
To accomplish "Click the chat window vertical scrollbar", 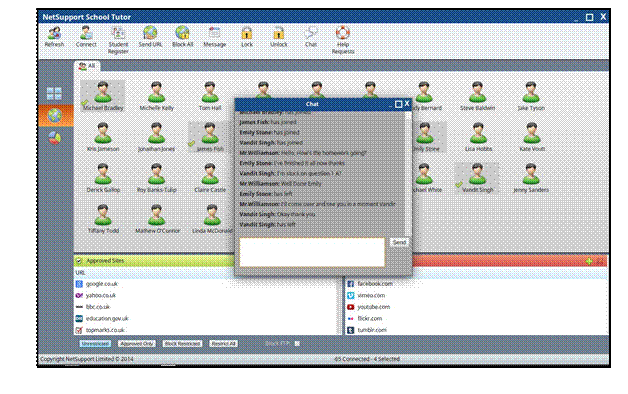I will click(x=408, y=173).
